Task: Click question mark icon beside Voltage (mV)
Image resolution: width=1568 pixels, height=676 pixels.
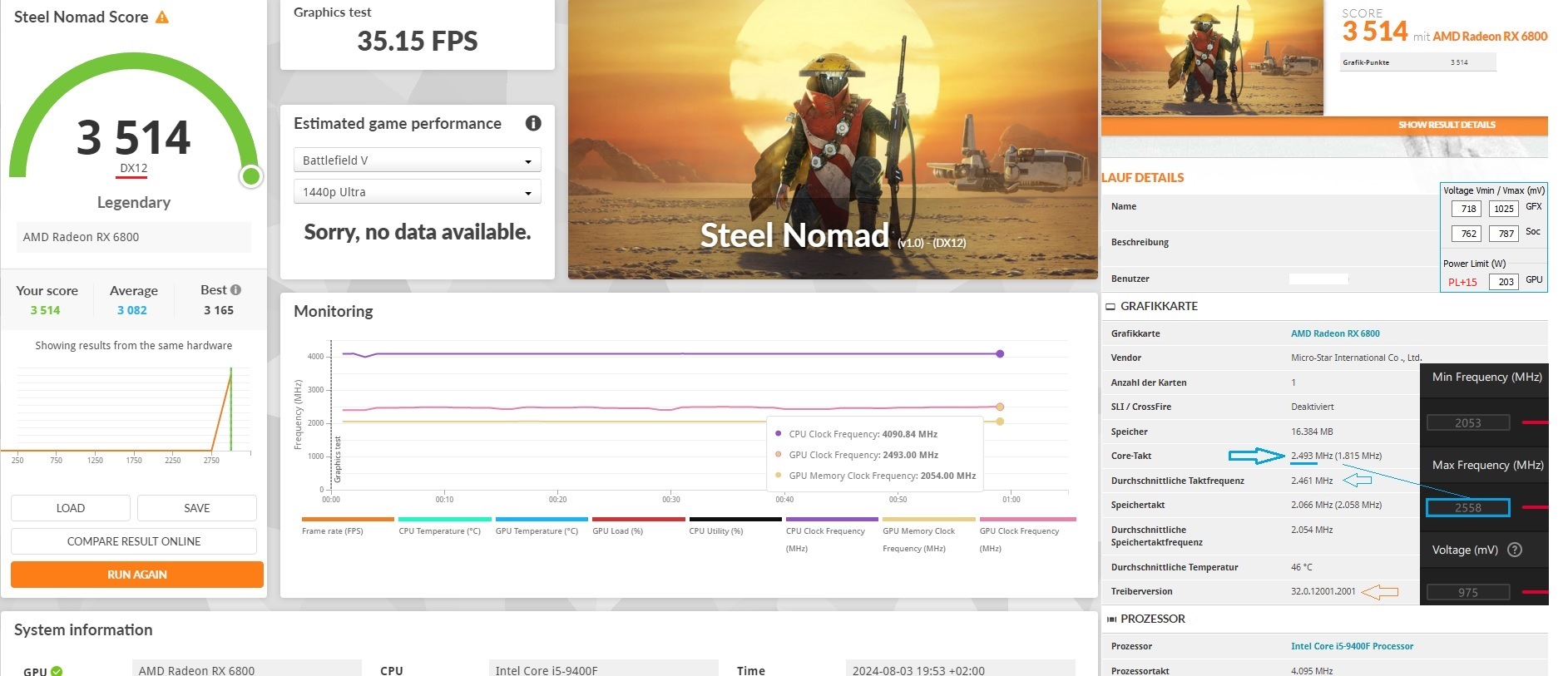Action: (x=1515, y=550)
